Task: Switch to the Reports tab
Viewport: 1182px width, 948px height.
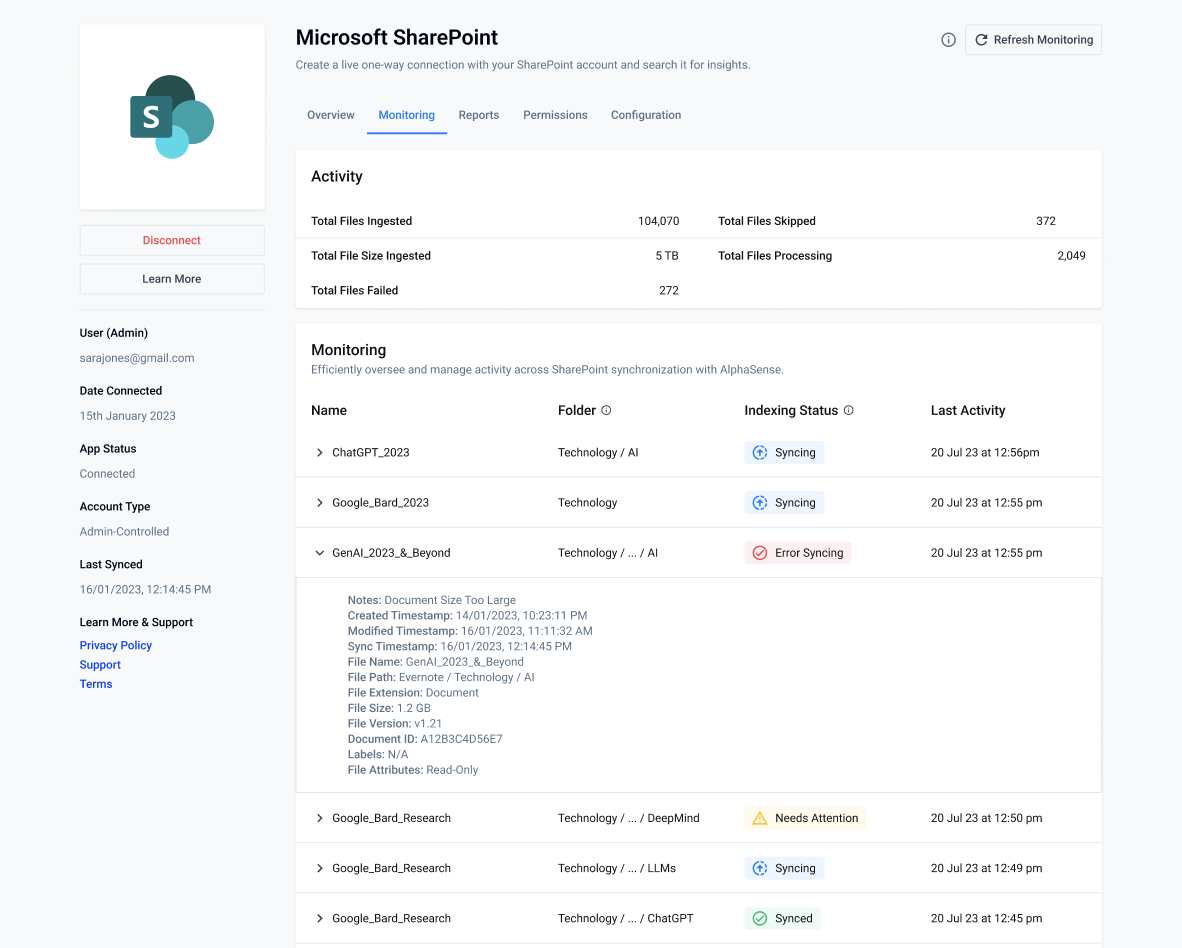Action: tap(479, 115)
